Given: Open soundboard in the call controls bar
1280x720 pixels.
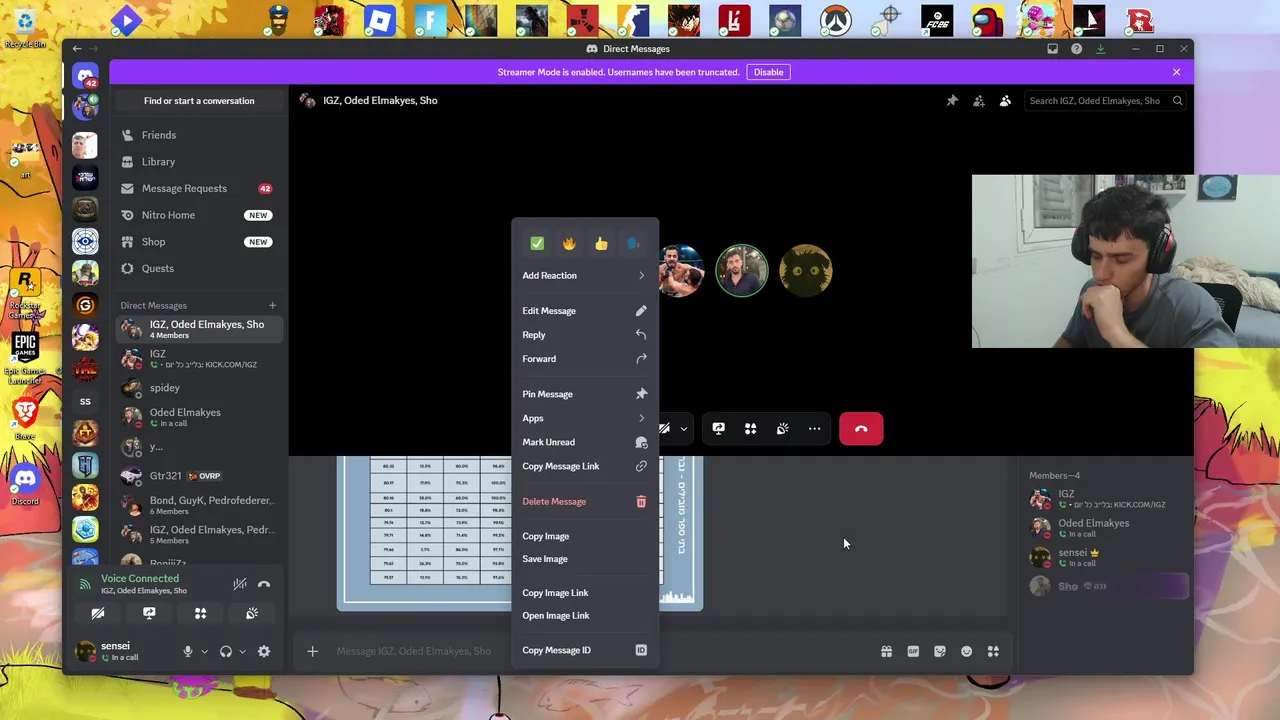Looking at the screenshot, I should (782, 429).
